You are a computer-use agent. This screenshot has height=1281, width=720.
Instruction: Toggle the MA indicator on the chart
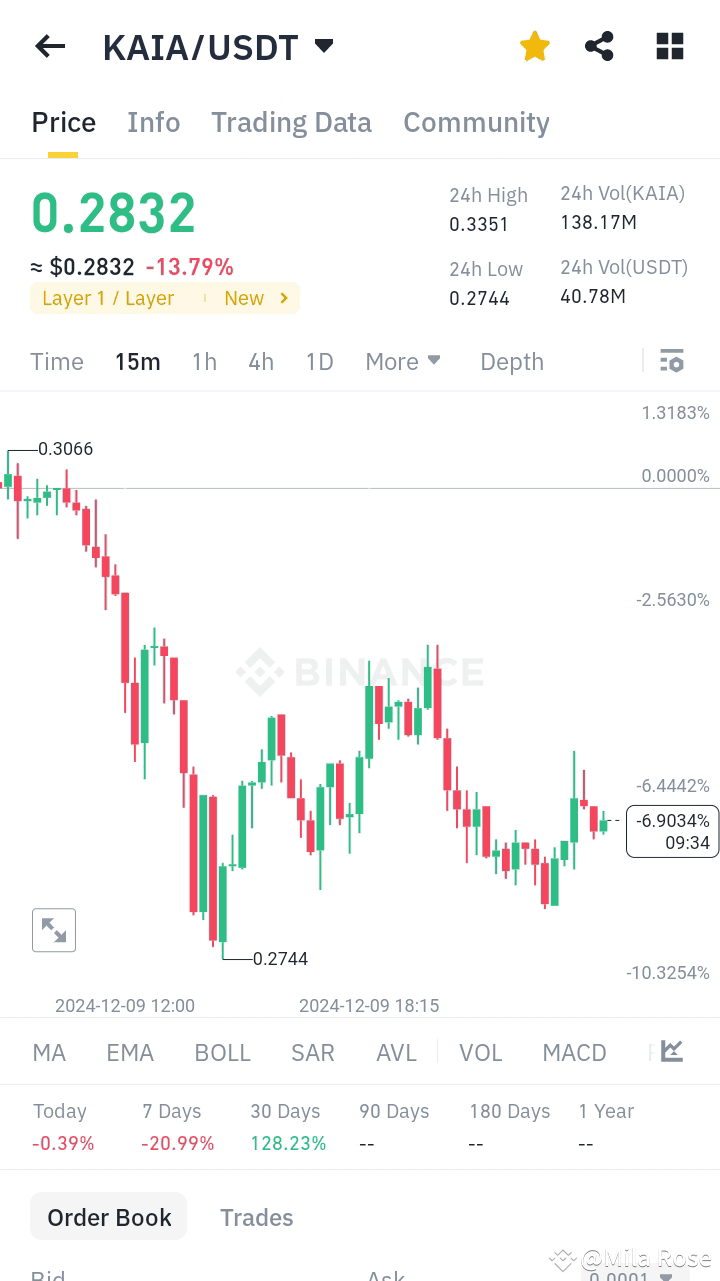point(48,1052)
